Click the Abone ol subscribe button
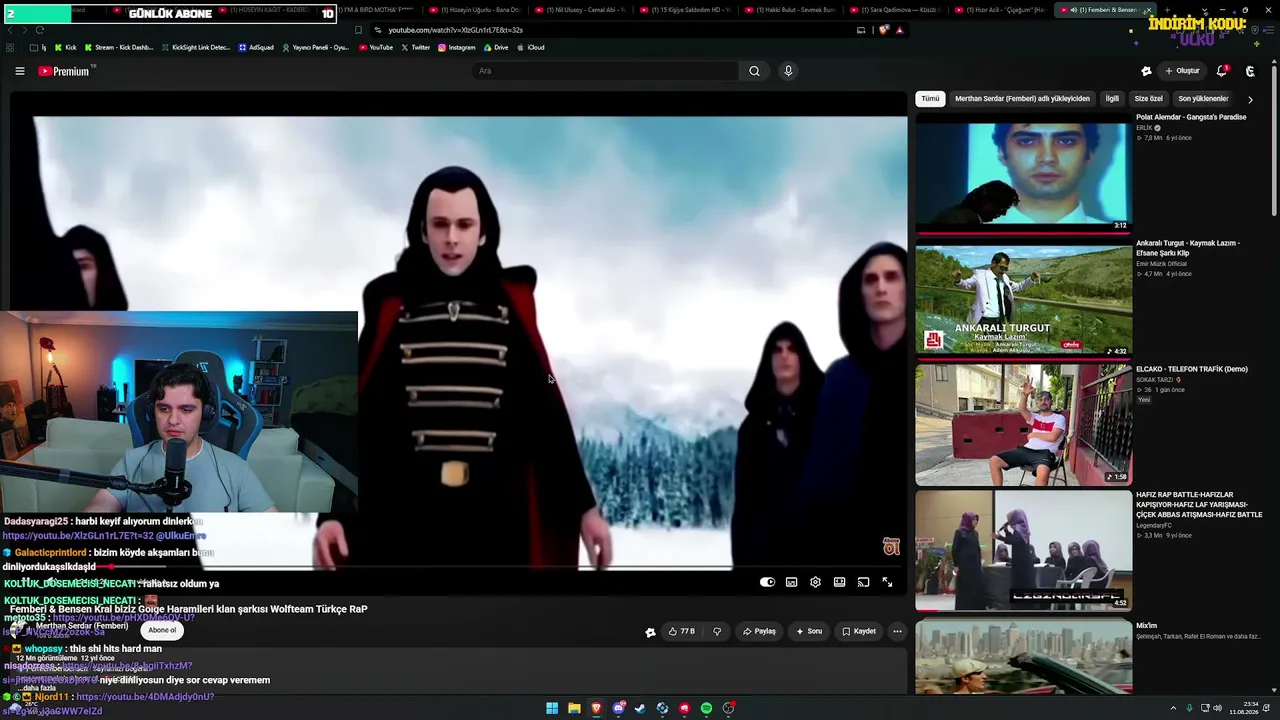 pos(162,630)
